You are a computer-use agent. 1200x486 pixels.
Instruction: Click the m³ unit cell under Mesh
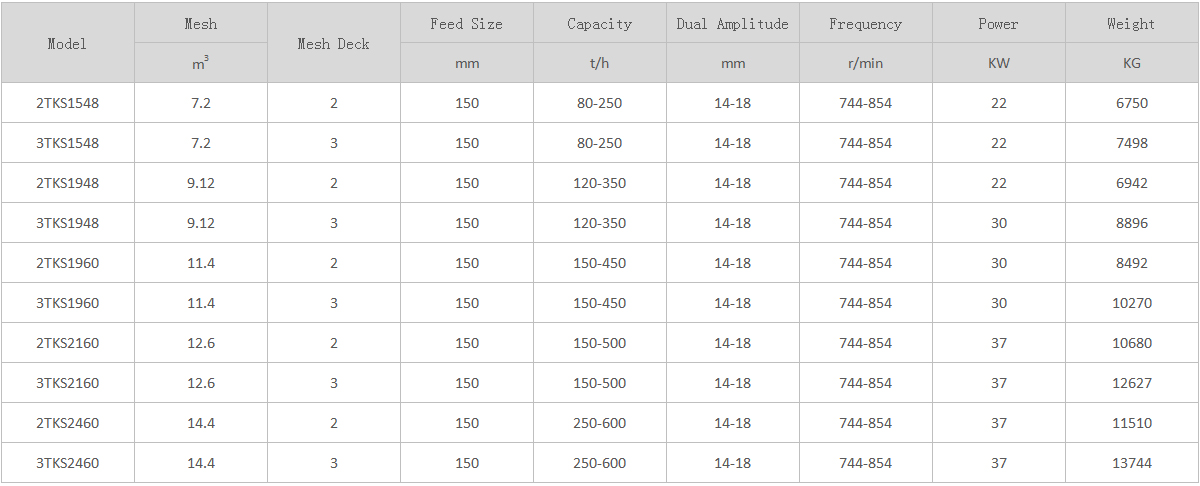[x=200, y=63]
